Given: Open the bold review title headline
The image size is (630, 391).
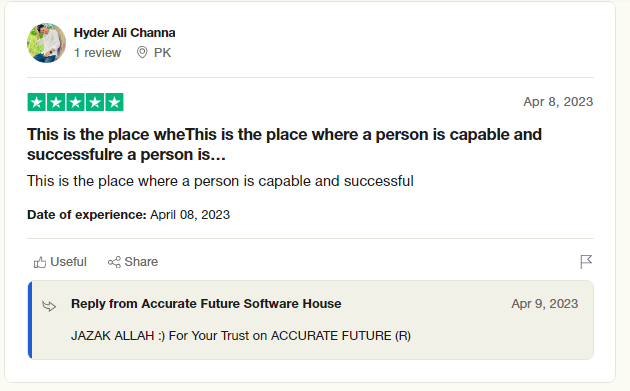Looking at the screenshot, I should point(284,144).
